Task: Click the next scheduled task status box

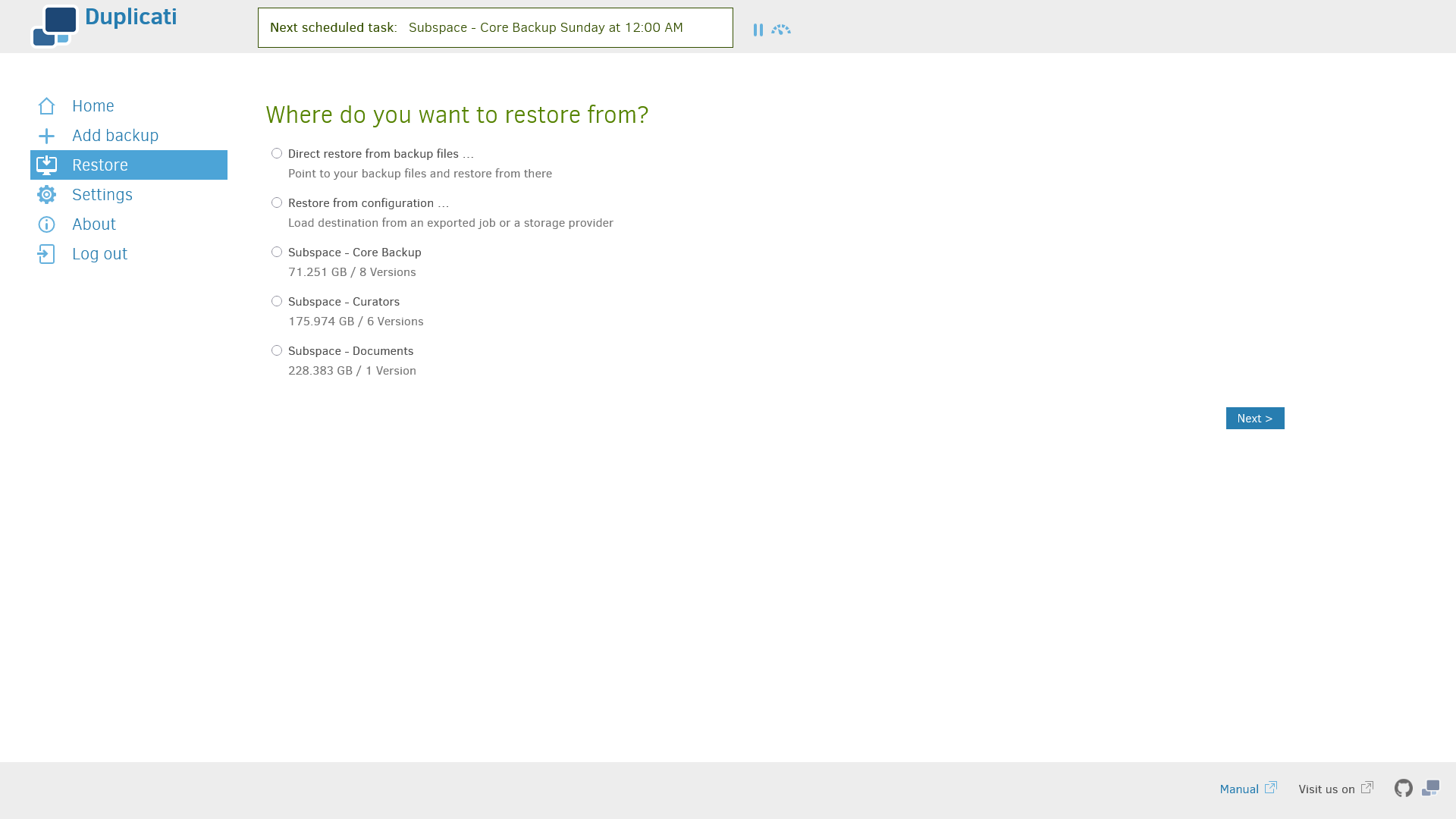Action: [495, 28]
